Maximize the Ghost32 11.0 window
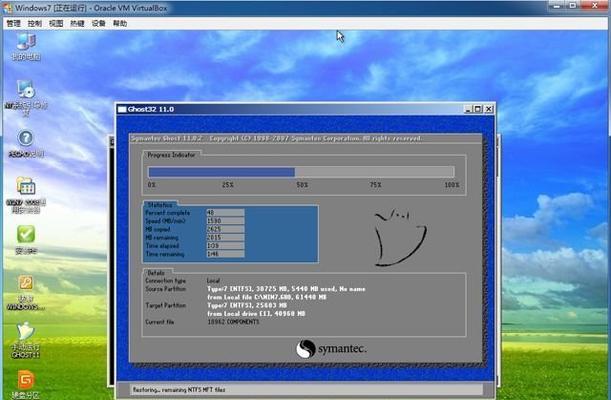611x400 pixels. coord(478,109)
